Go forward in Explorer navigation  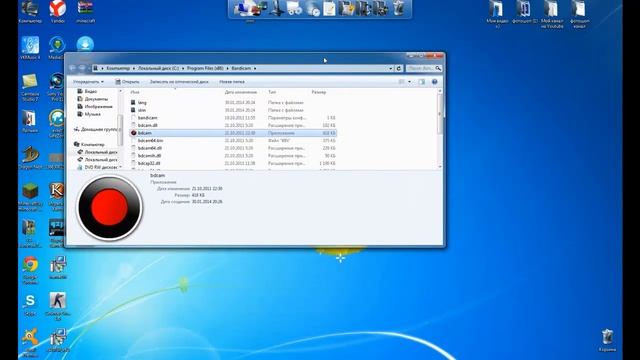coord(82,68)
